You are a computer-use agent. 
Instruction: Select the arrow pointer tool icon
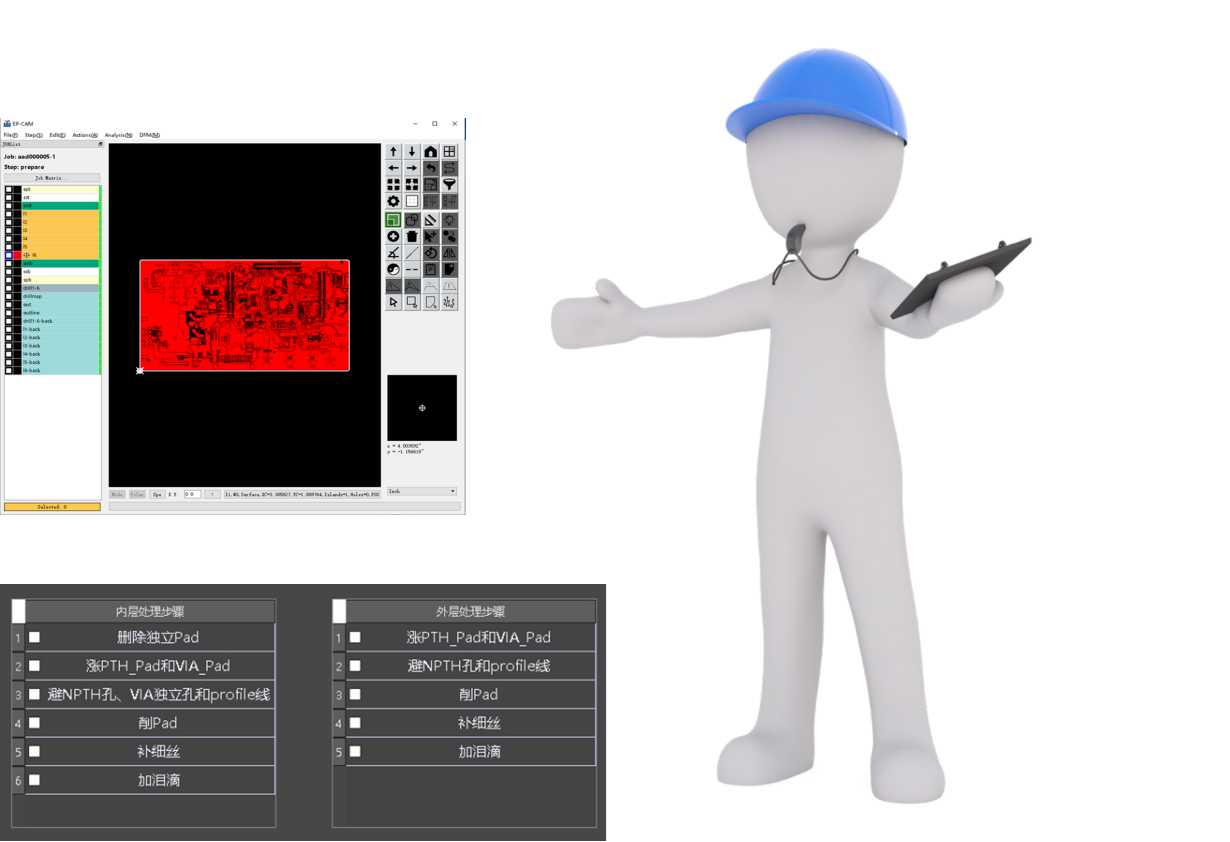[x=393, y=302]
